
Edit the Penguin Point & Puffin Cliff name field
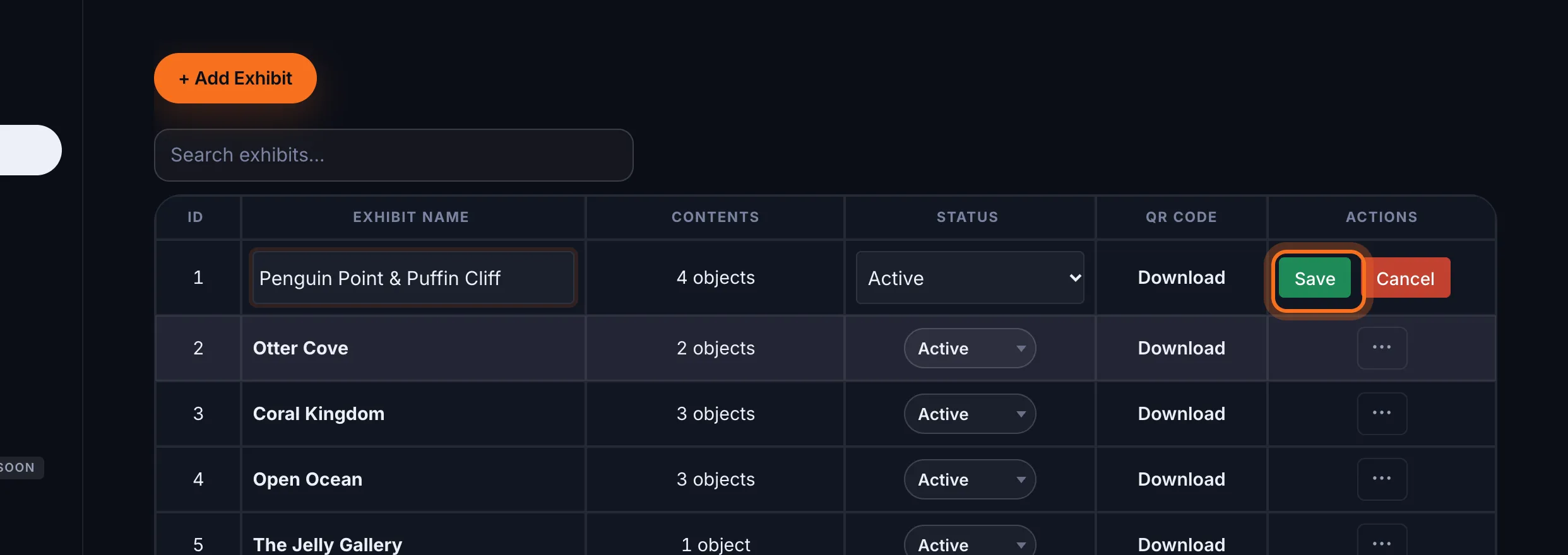413,278
